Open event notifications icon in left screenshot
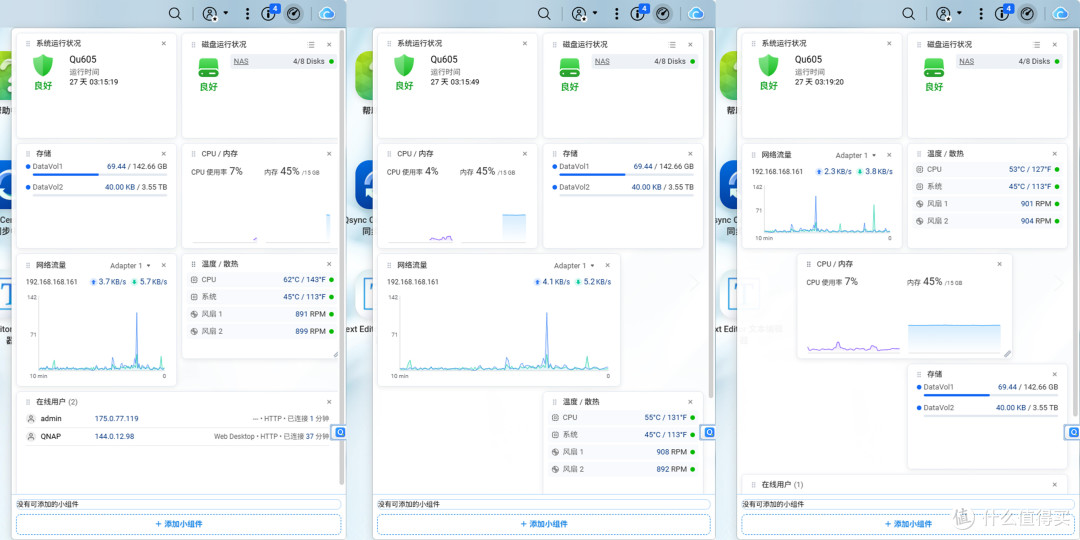1080x540 pixels. 269,13
